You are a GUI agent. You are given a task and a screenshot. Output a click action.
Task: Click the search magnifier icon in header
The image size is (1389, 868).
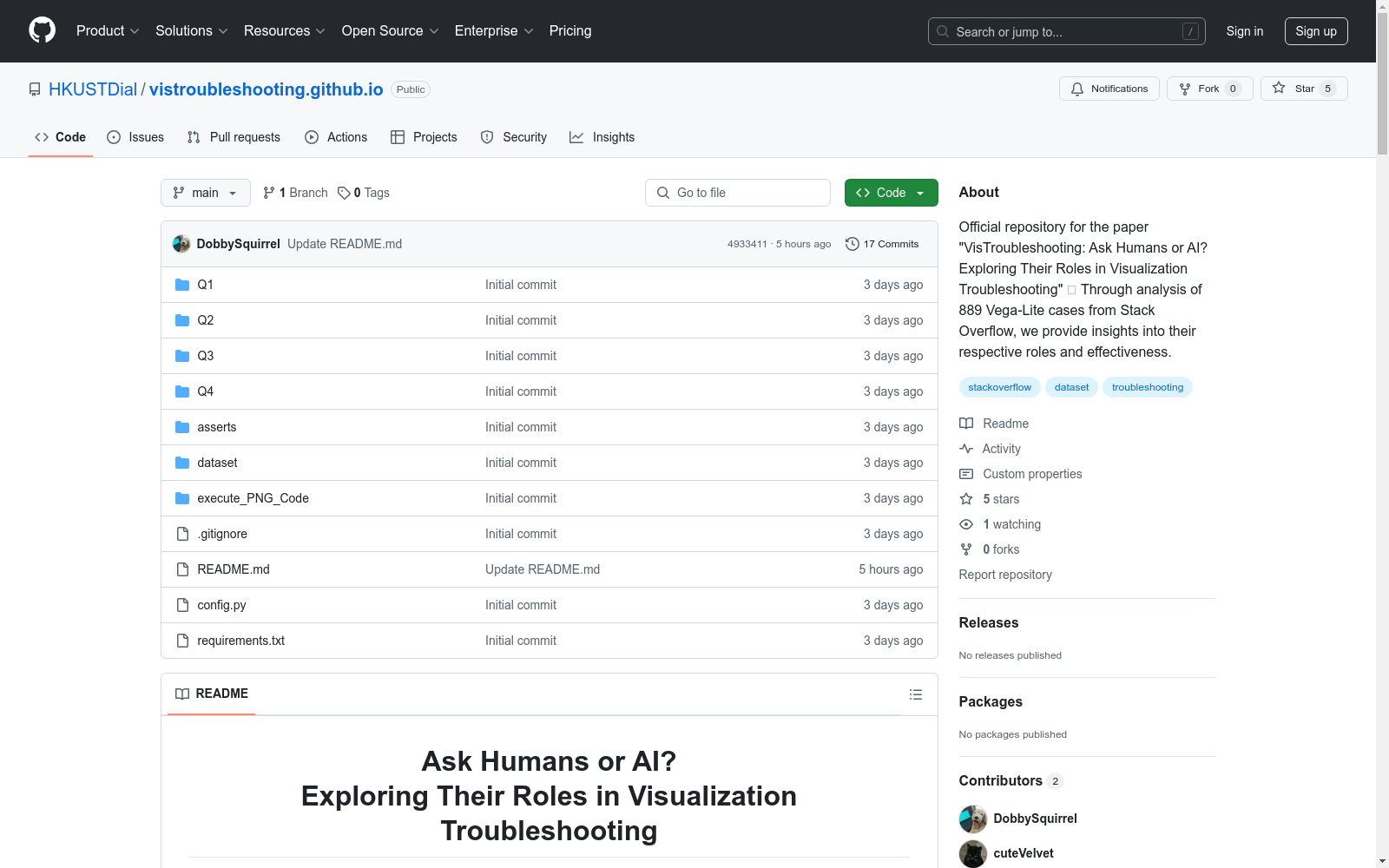[x=943, y=31]
